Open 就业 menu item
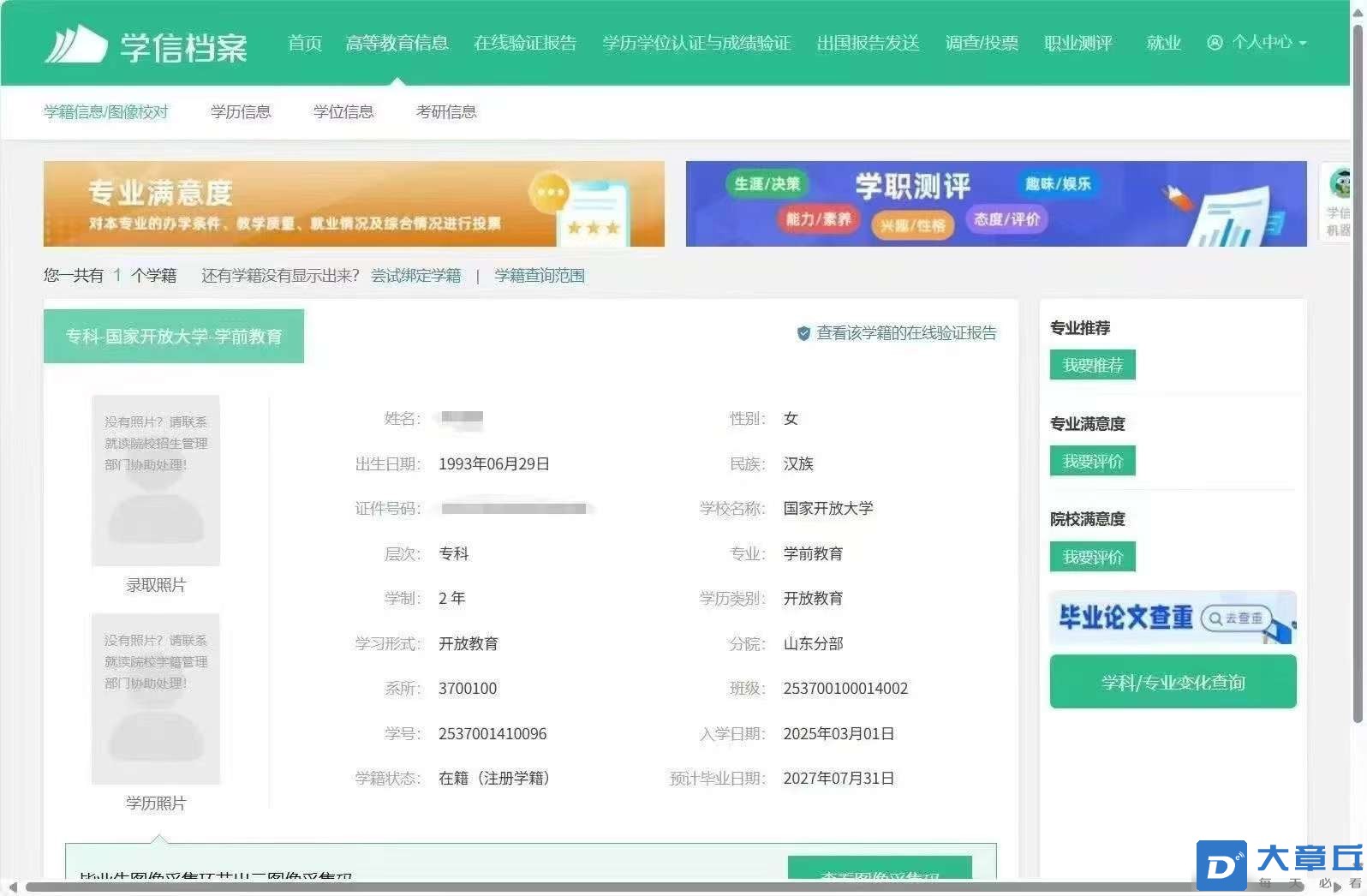 tap(1163, 43)
